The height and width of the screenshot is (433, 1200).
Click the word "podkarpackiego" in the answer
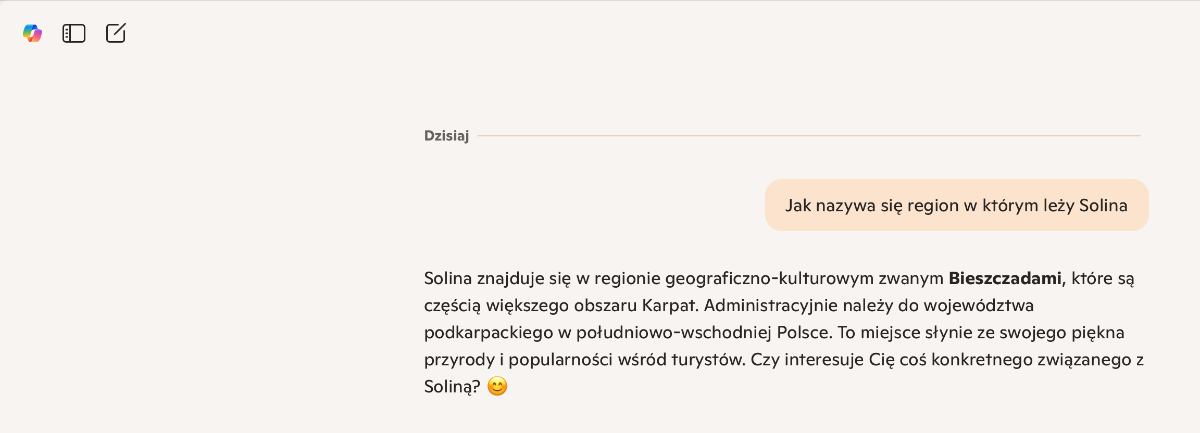coord(481,331)
